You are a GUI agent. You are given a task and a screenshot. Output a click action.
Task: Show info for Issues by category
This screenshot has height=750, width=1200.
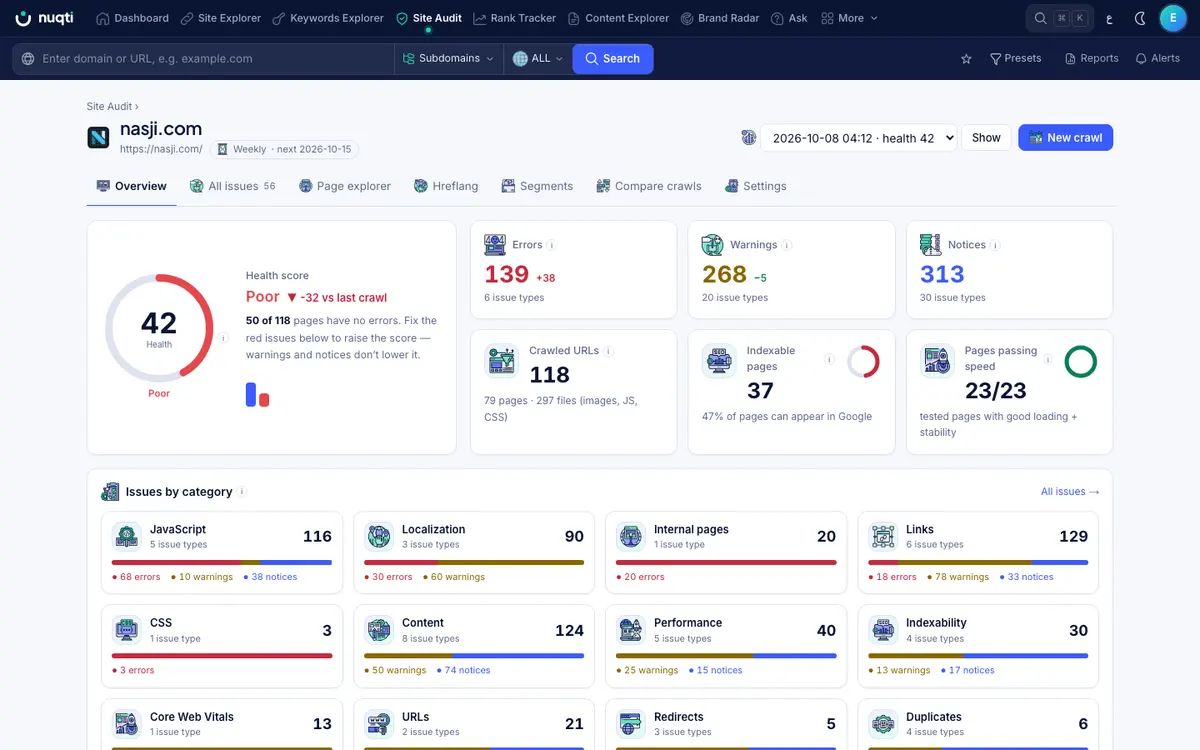click(242, 492)
